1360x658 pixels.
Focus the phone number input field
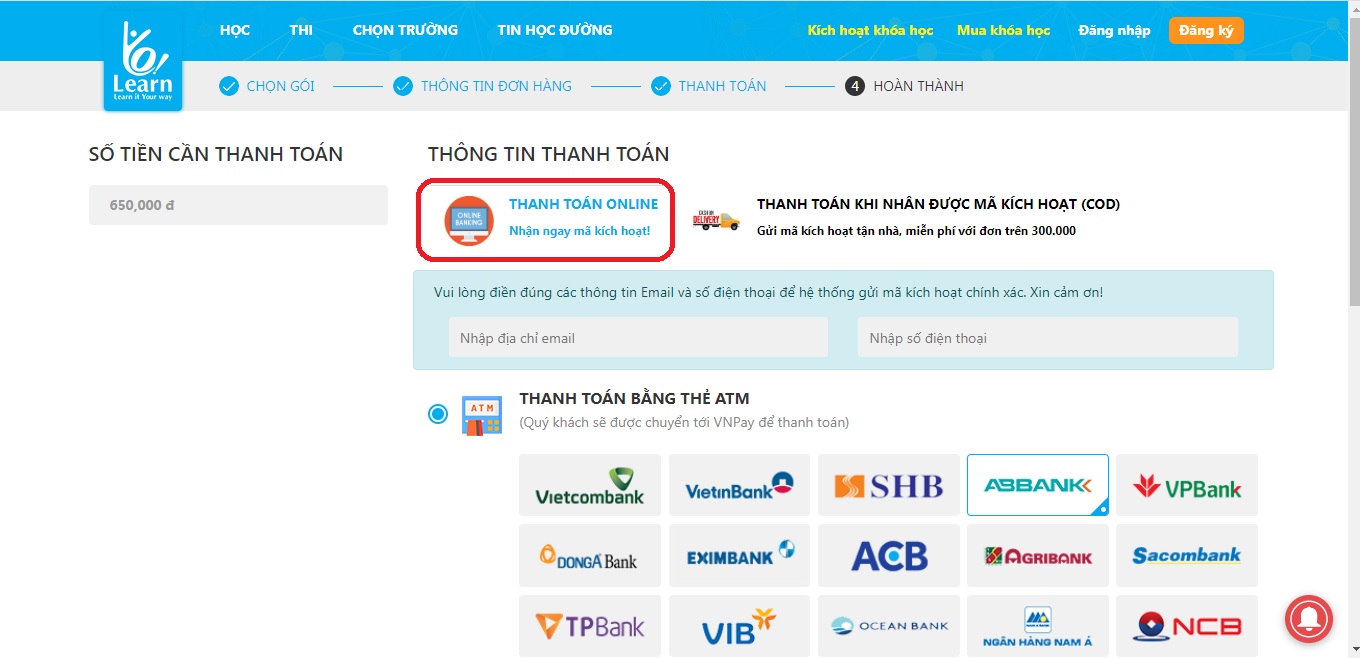pyautogui.click(x=1048, y=338)
